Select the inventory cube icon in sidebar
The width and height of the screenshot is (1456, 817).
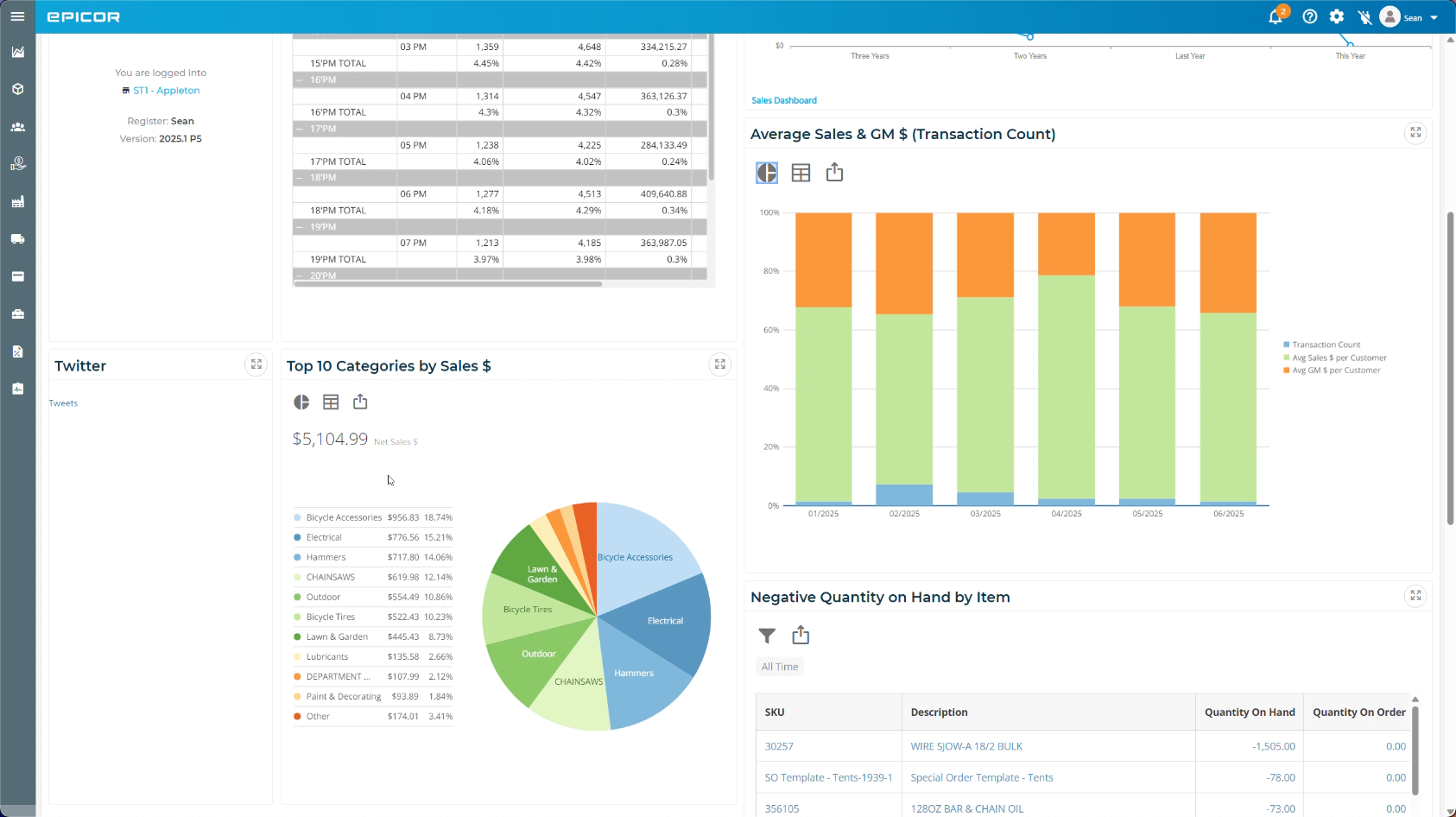tap(17, 89)
